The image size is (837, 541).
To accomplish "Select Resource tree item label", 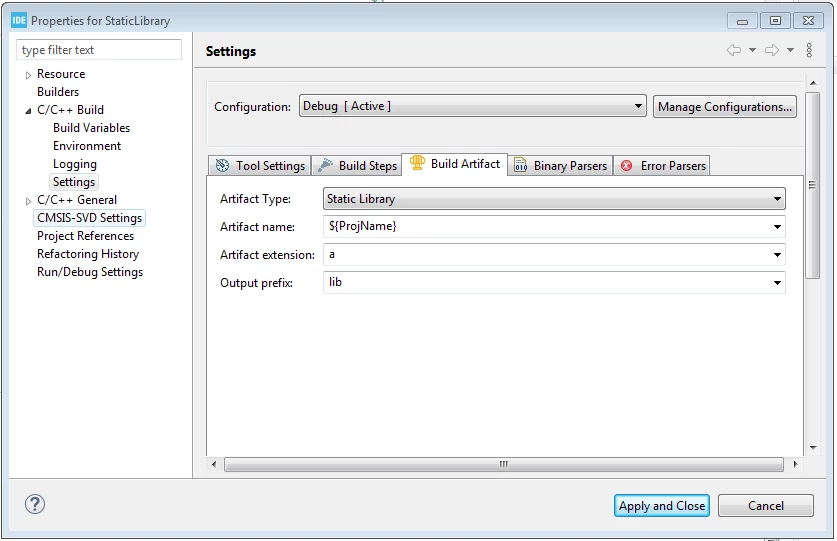I will [x=61, y=74].
